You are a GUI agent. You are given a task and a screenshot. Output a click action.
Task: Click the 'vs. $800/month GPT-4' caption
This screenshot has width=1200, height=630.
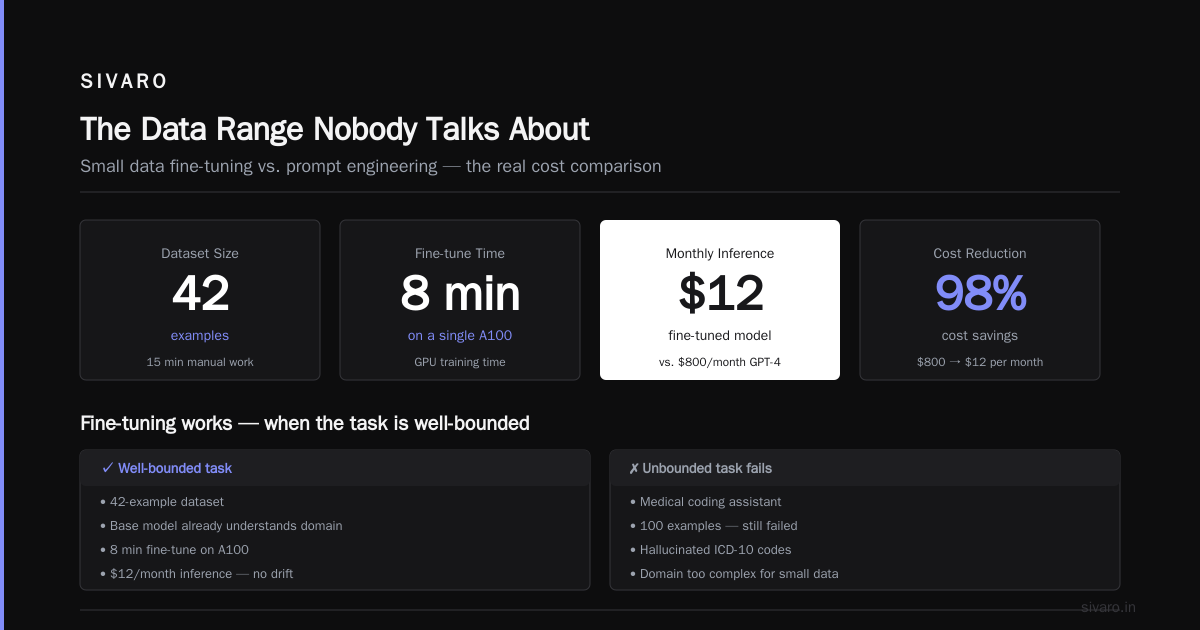[x=720, y=362]
